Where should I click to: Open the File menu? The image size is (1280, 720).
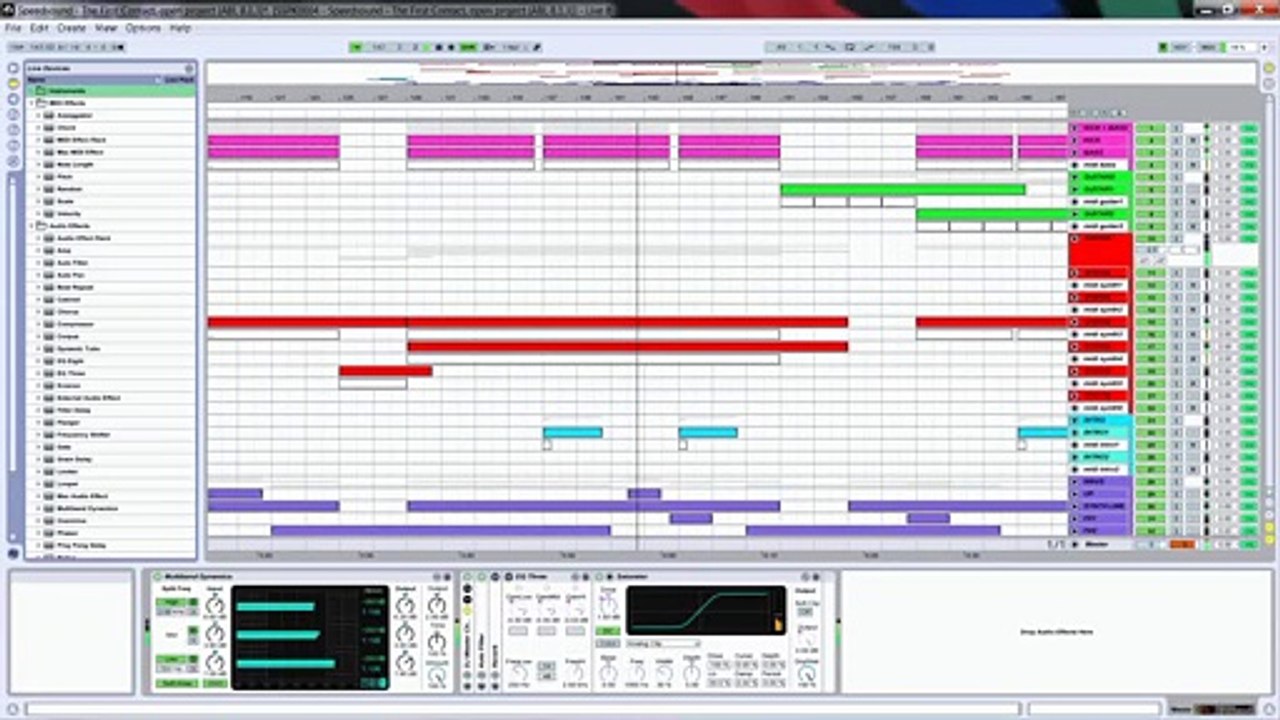tap(13, 28)
